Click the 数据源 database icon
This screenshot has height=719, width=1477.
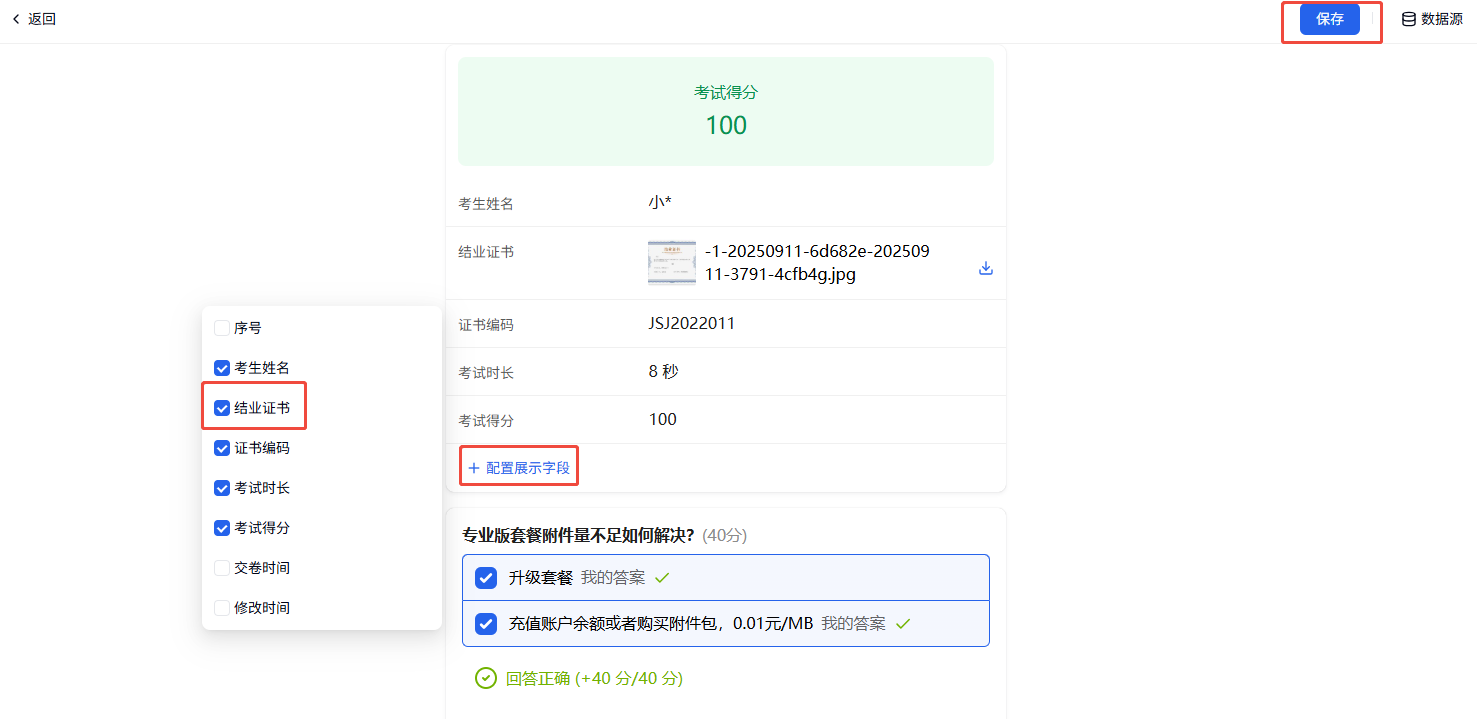pyautogui.click(x=1408, y=19)
